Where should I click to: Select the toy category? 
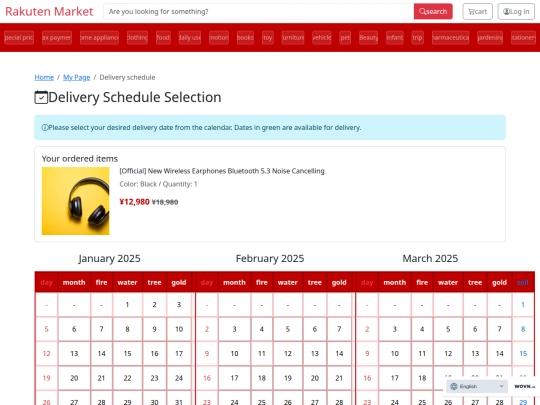268,38
